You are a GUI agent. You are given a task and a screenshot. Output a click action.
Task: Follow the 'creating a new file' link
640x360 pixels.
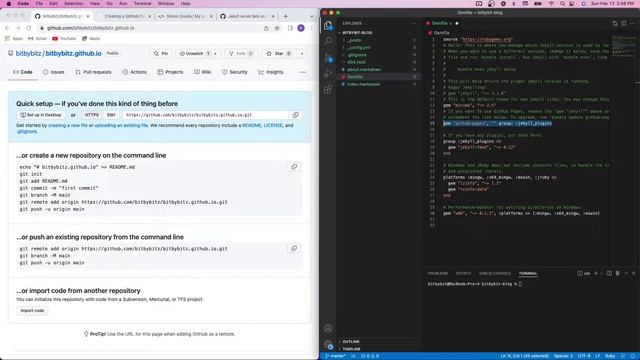click(x=68, y=126)
